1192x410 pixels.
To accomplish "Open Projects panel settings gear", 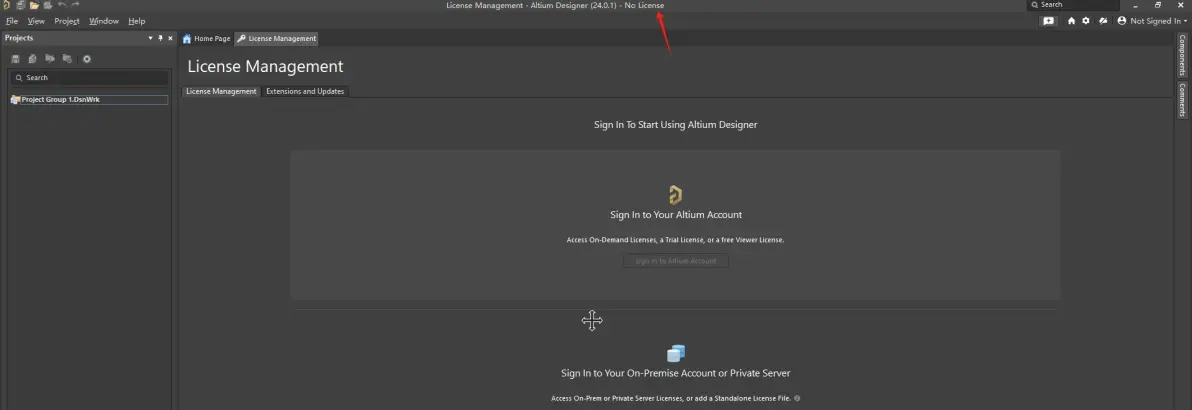I will (87, 59).
